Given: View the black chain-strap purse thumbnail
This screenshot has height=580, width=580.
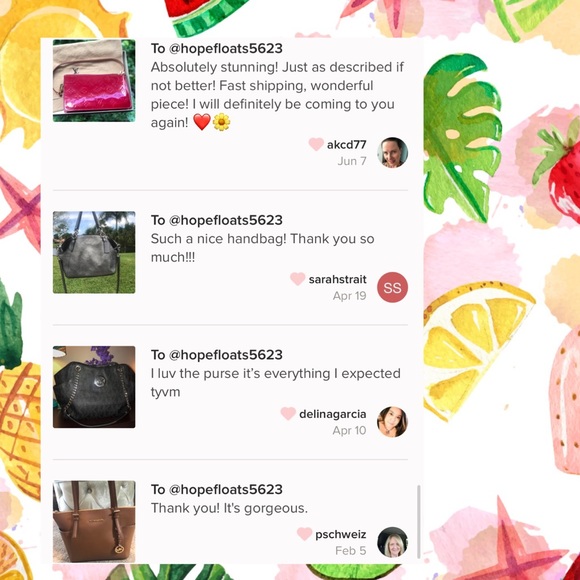Looking at the screenshot, I should point(94,387).
